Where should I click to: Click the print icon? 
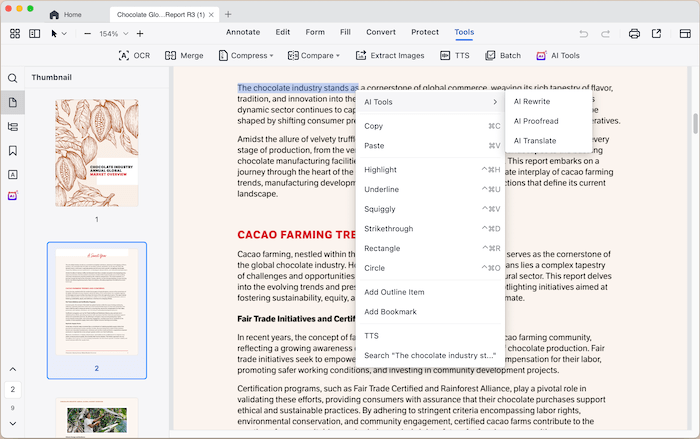pos(634,33)
